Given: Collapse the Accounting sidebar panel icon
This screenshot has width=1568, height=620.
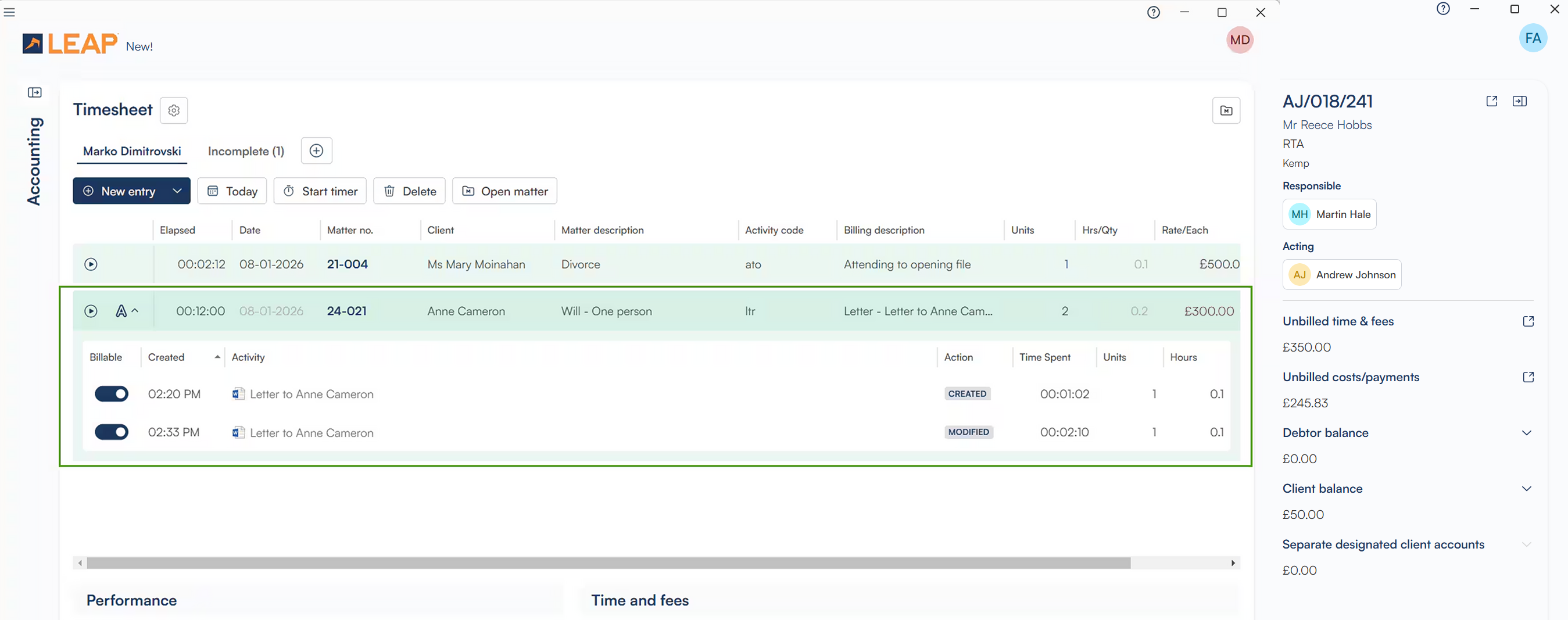Looking at the screenshot, I should click(x=35, y=92).
